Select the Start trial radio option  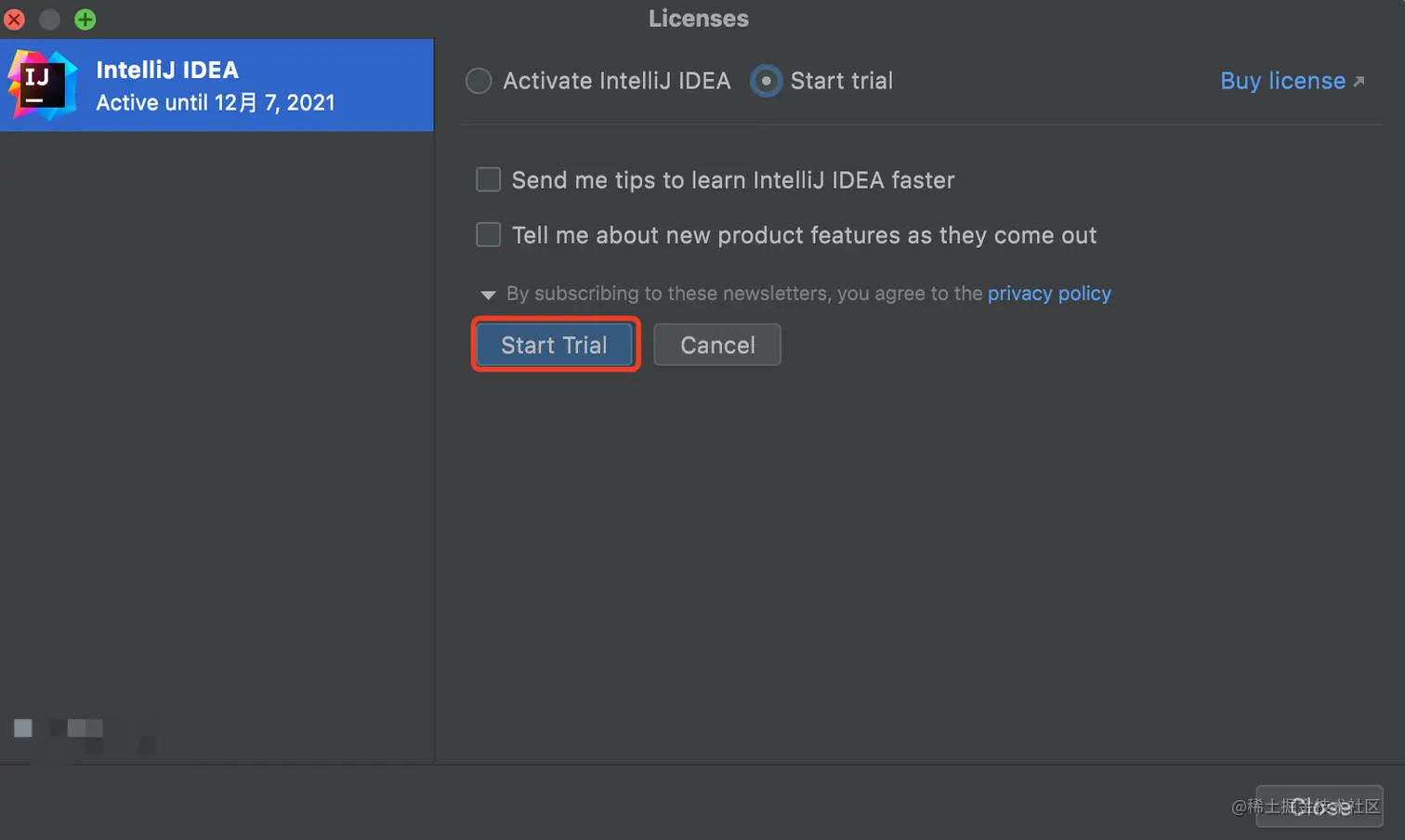(x=766, y=81)
